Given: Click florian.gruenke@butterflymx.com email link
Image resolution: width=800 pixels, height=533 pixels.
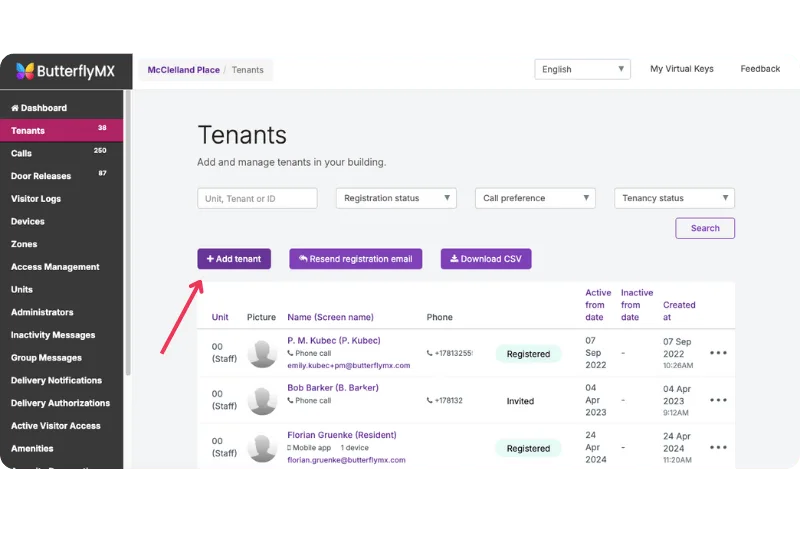Looking at the screenshot, I should coord(346,460).
